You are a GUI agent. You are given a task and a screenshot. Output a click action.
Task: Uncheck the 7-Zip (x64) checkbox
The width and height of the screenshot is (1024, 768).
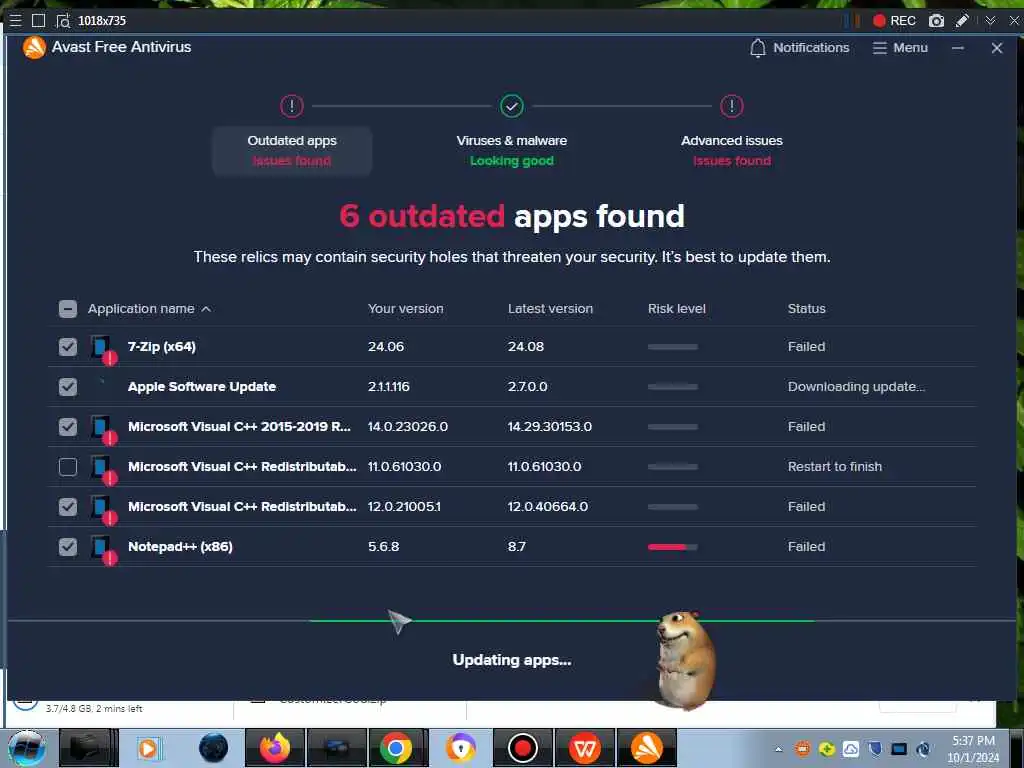pos(68,347)
